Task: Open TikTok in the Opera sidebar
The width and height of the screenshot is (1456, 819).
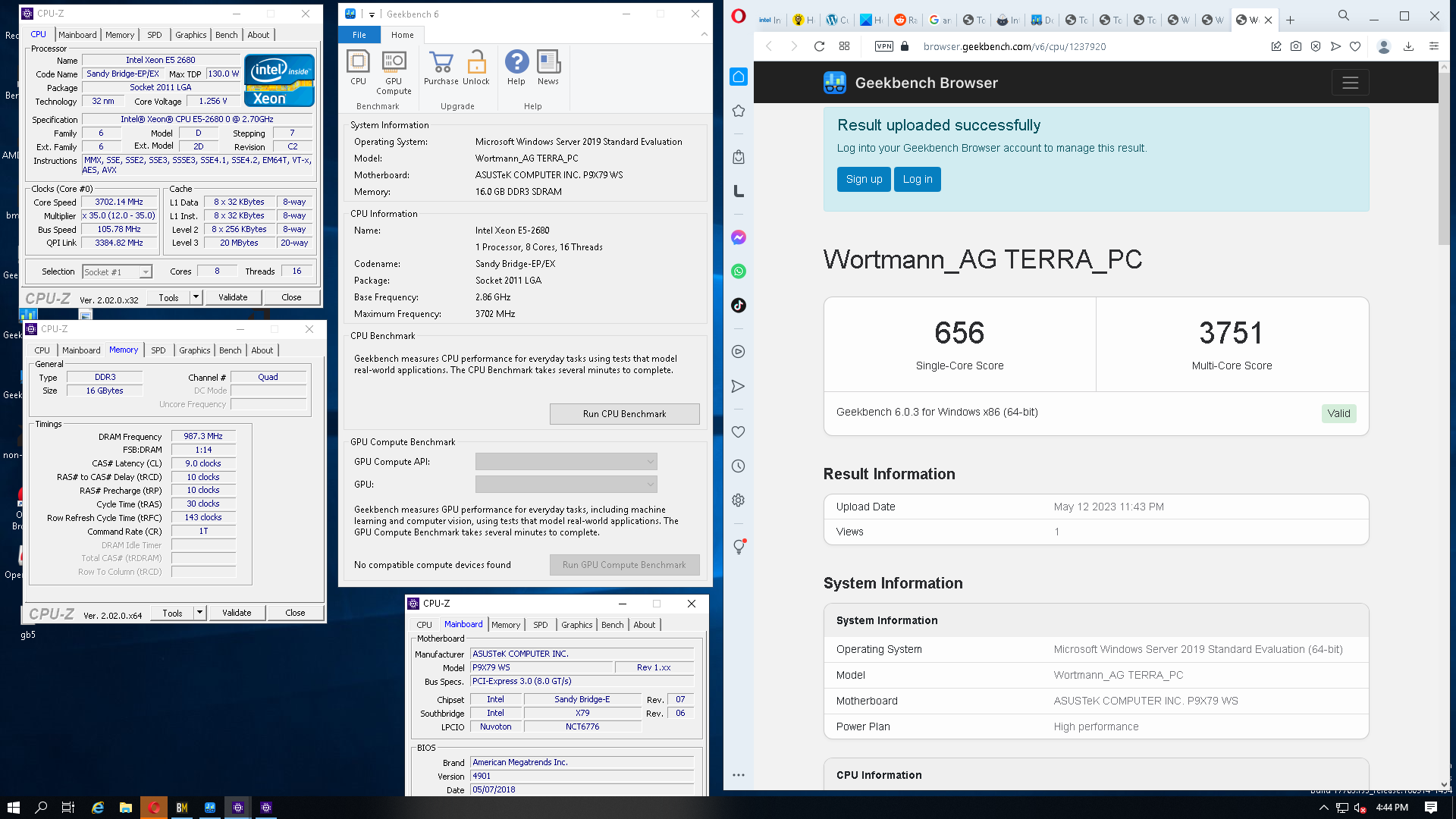Action: [739, 306]
